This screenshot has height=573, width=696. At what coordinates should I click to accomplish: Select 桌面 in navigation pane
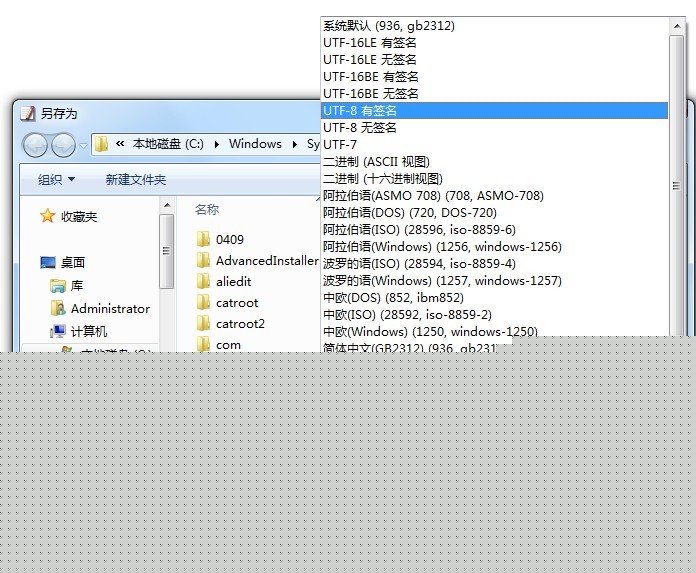[72, 262]
